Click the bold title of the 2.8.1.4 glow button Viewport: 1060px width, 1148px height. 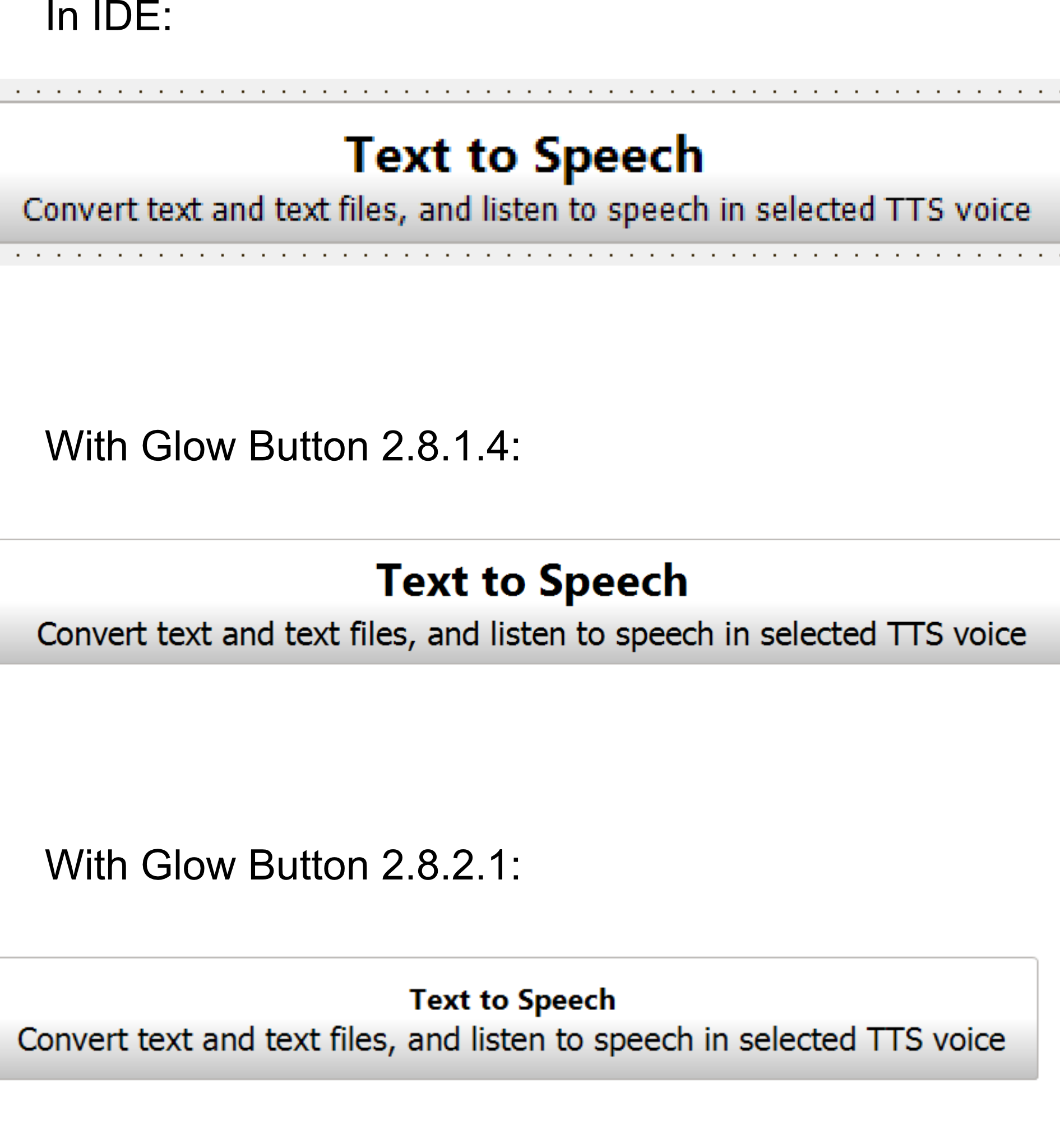tap(532, 581)
